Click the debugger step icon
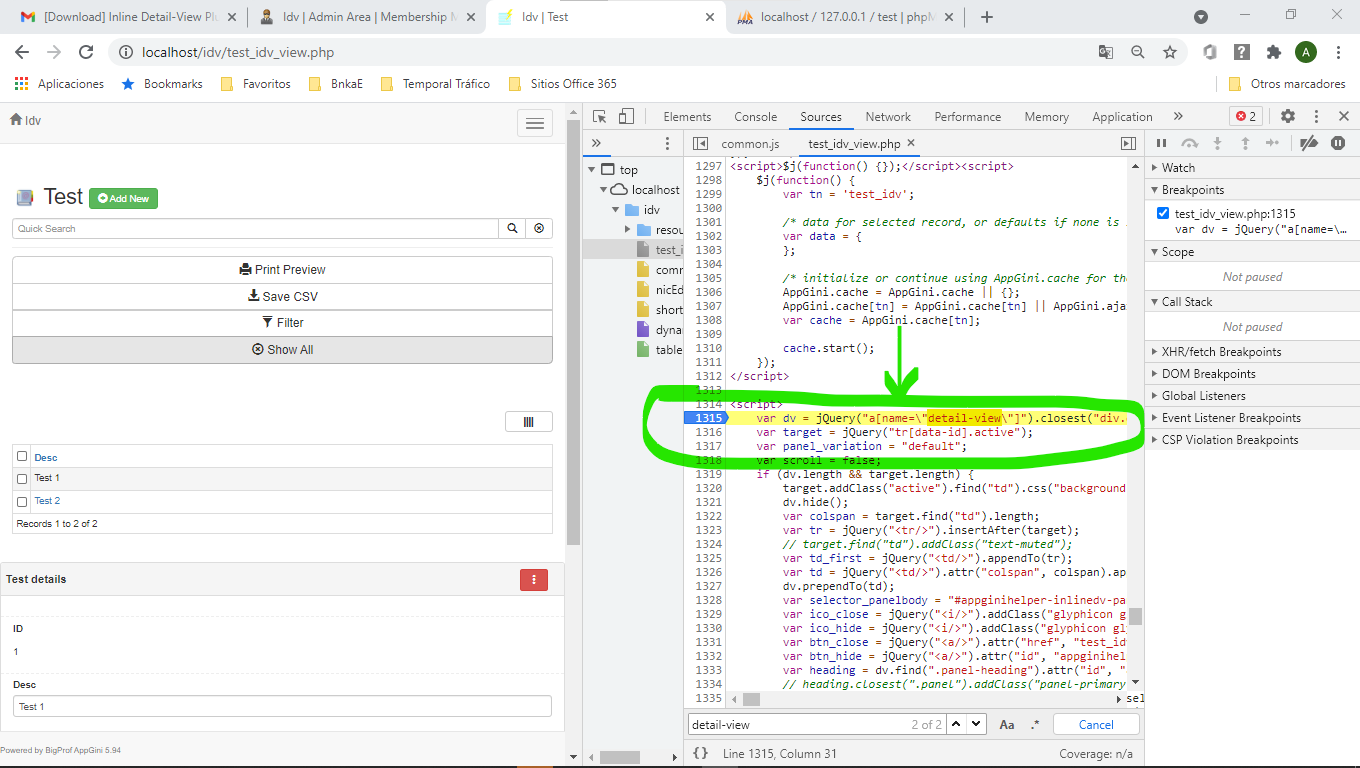The image size is (1360, 768). click(x=1272, y=143)
